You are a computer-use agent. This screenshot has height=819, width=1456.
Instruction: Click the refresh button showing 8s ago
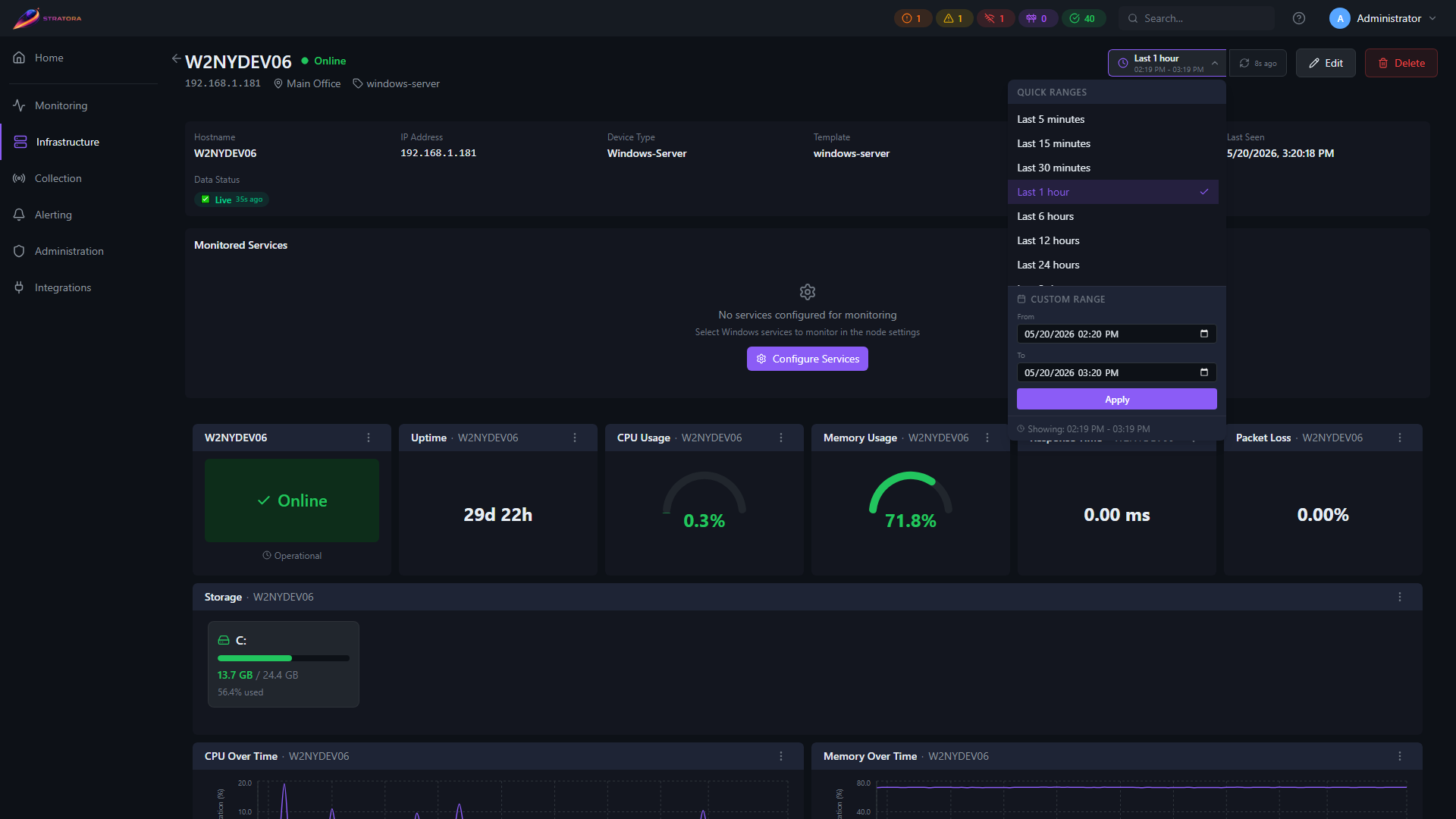[x=1258, y=63]
